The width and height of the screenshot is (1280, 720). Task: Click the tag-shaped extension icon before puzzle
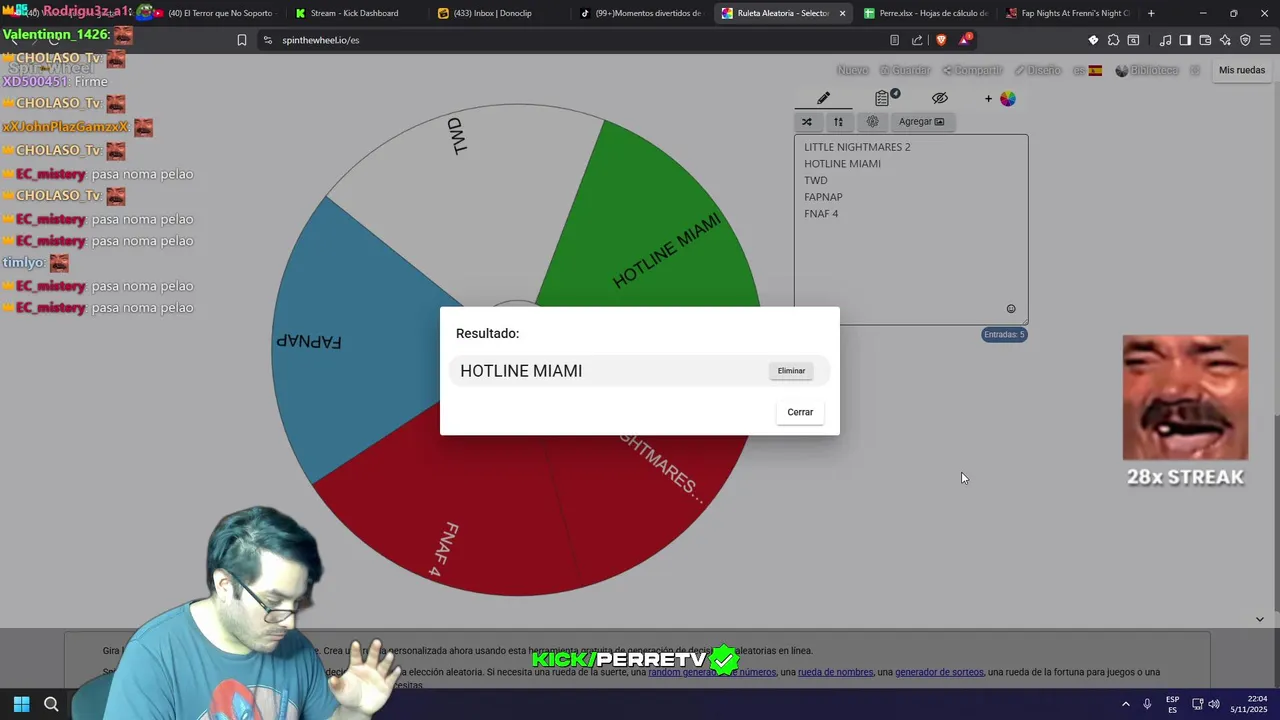tap(1093, 40)
